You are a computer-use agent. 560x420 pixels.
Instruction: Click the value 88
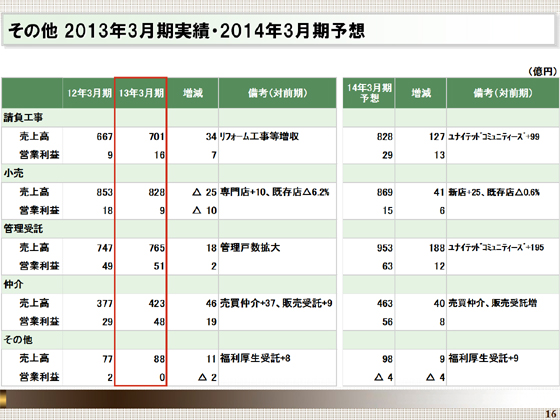tap(159, 359)
